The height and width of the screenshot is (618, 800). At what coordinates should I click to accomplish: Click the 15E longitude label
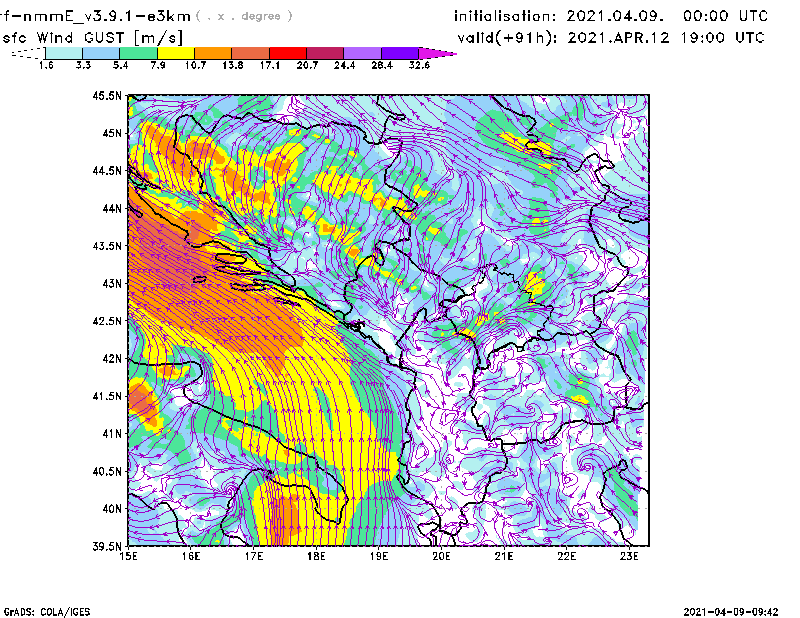[128, 556]
